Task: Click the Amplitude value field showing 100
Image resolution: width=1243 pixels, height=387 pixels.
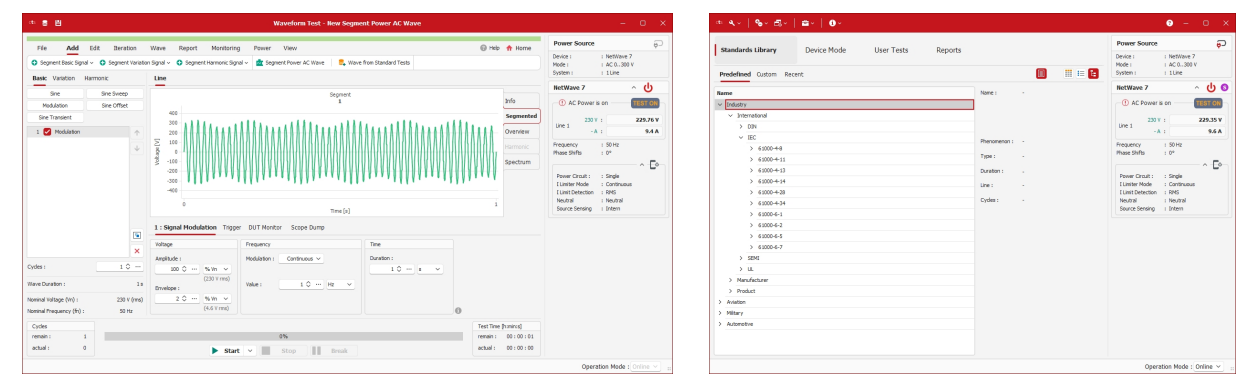Action: 178,270
